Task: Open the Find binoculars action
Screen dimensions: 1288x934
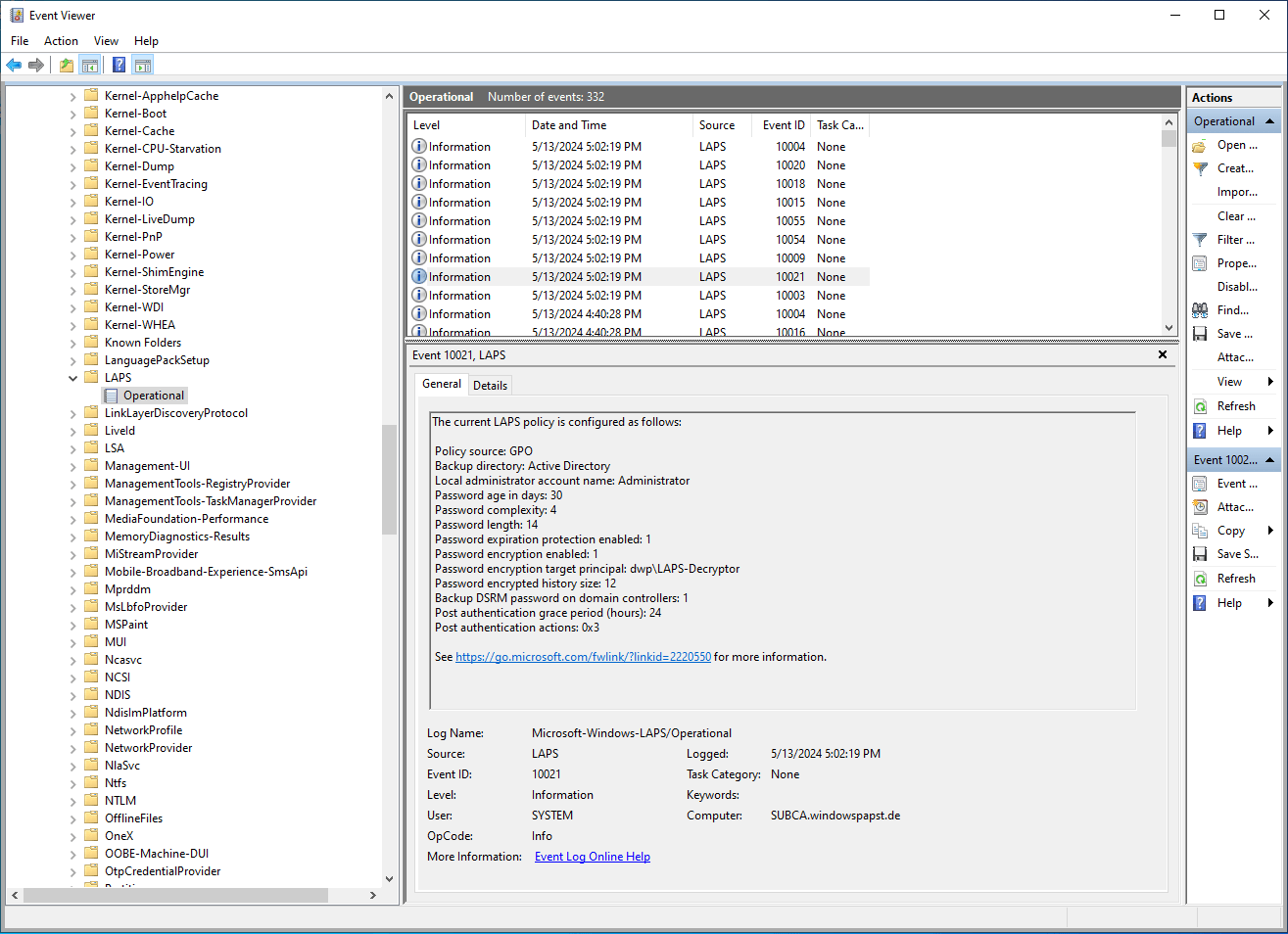Action: 1200,310
